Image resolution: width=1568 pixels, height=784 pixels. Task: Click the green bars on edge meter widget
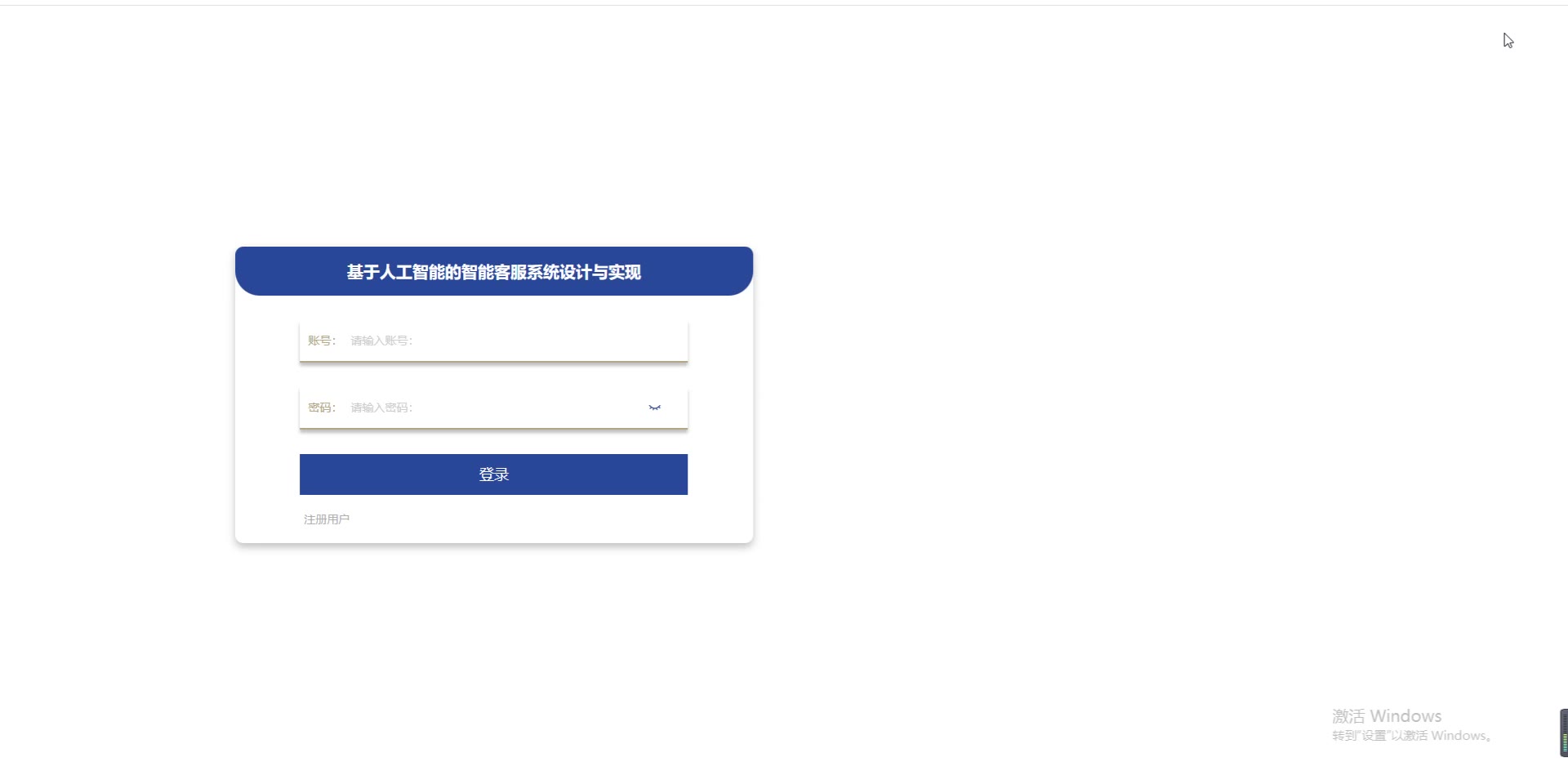point(1565,743)
